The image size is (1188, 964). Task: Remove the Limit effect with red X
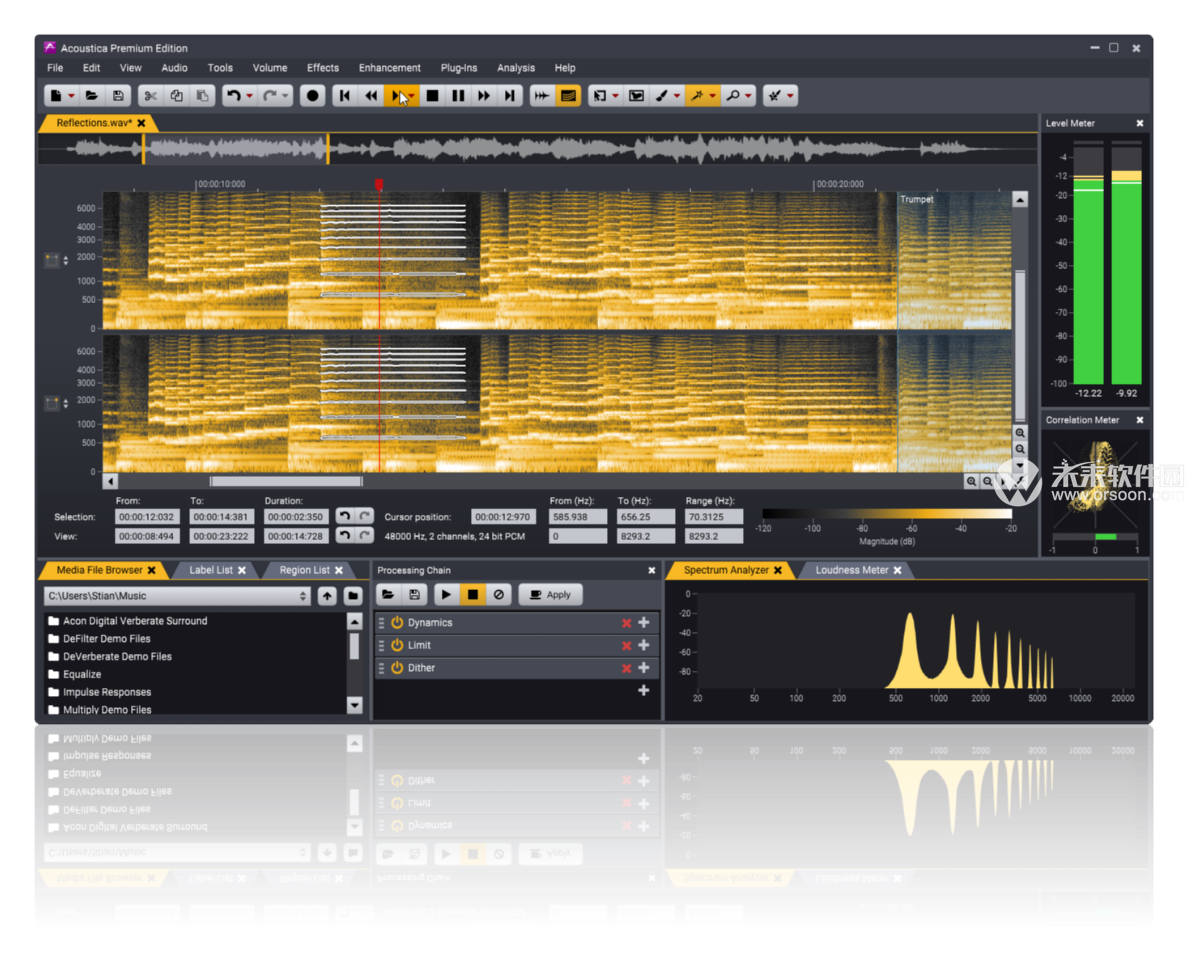pyautogui.click(x=627, y=646)
